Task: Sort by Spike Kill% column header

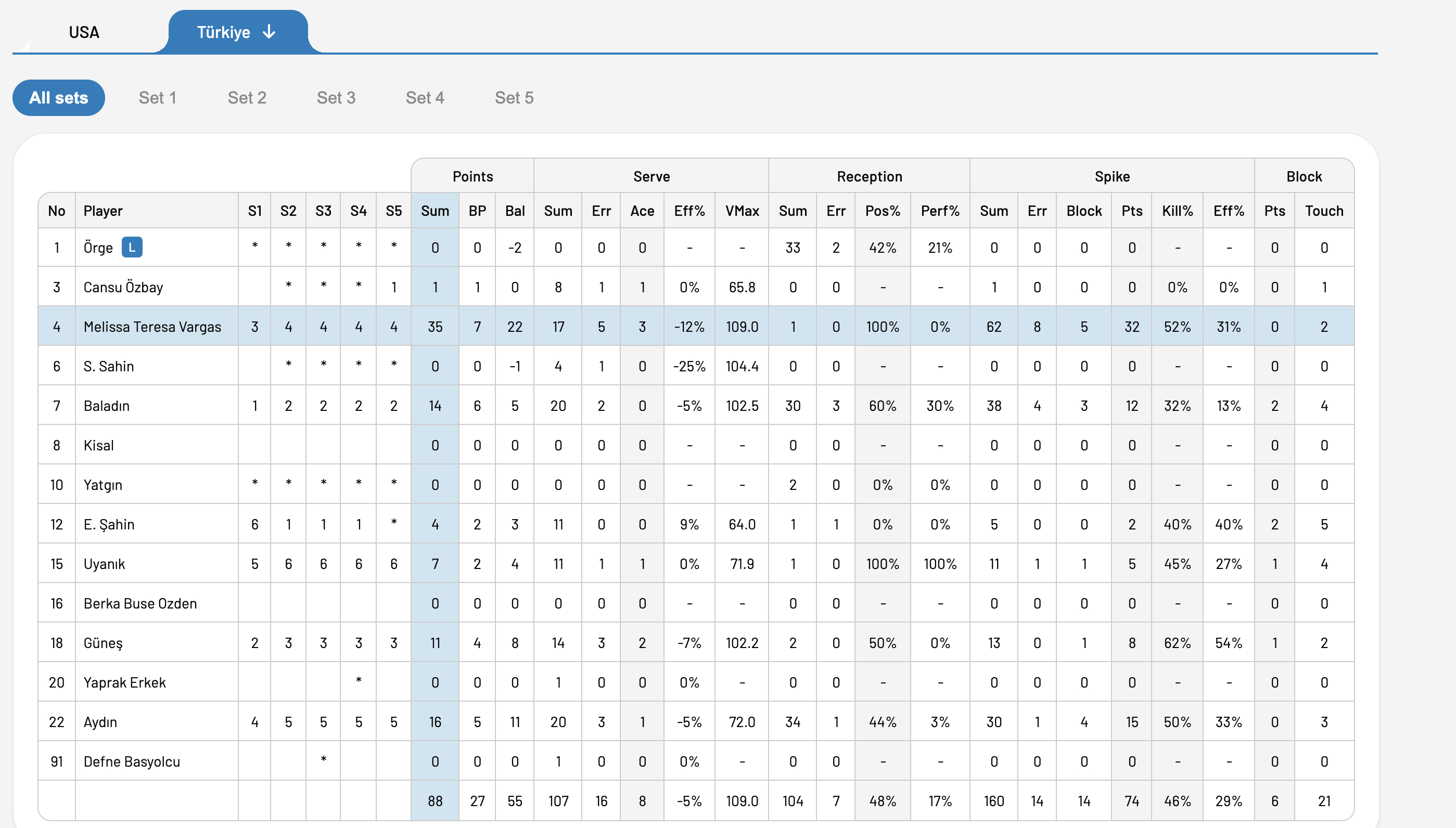Action: point(1177,211)
